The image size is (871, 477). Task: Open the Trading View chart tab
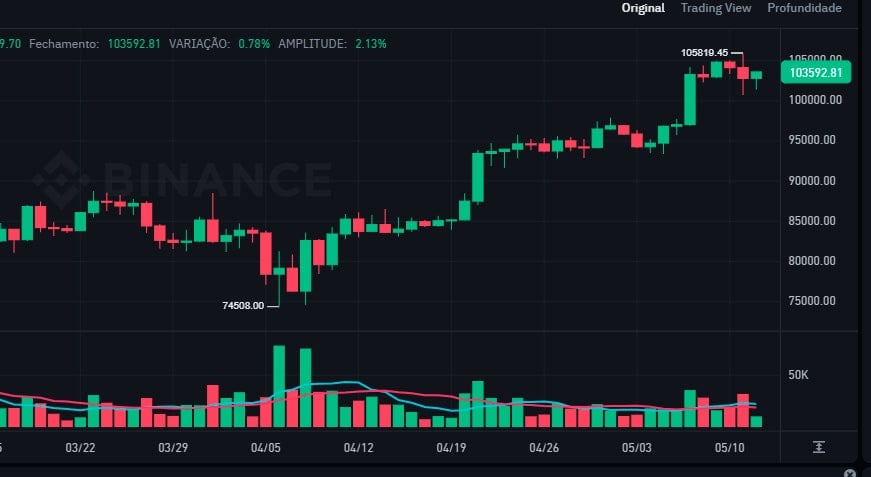[716, 8]
